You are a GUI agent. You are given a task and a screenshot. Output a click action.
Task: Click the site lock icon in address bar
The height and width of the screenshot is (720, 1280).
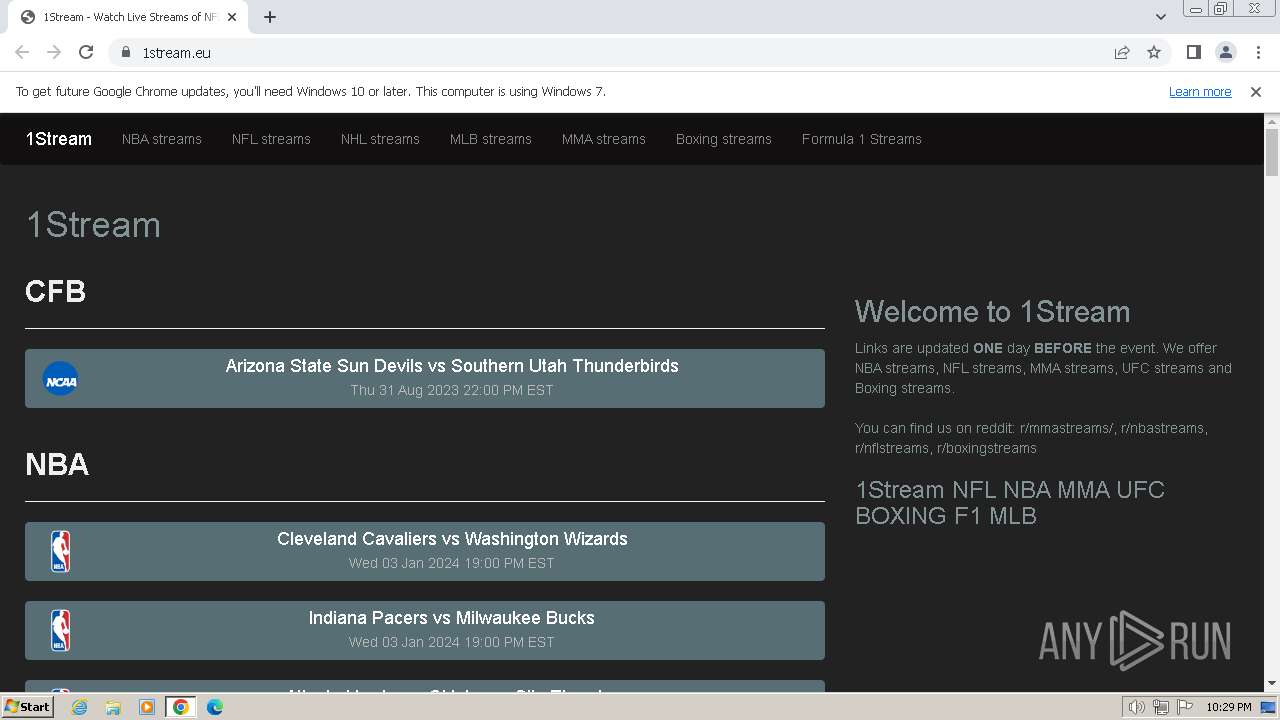(x=125, y=52)
